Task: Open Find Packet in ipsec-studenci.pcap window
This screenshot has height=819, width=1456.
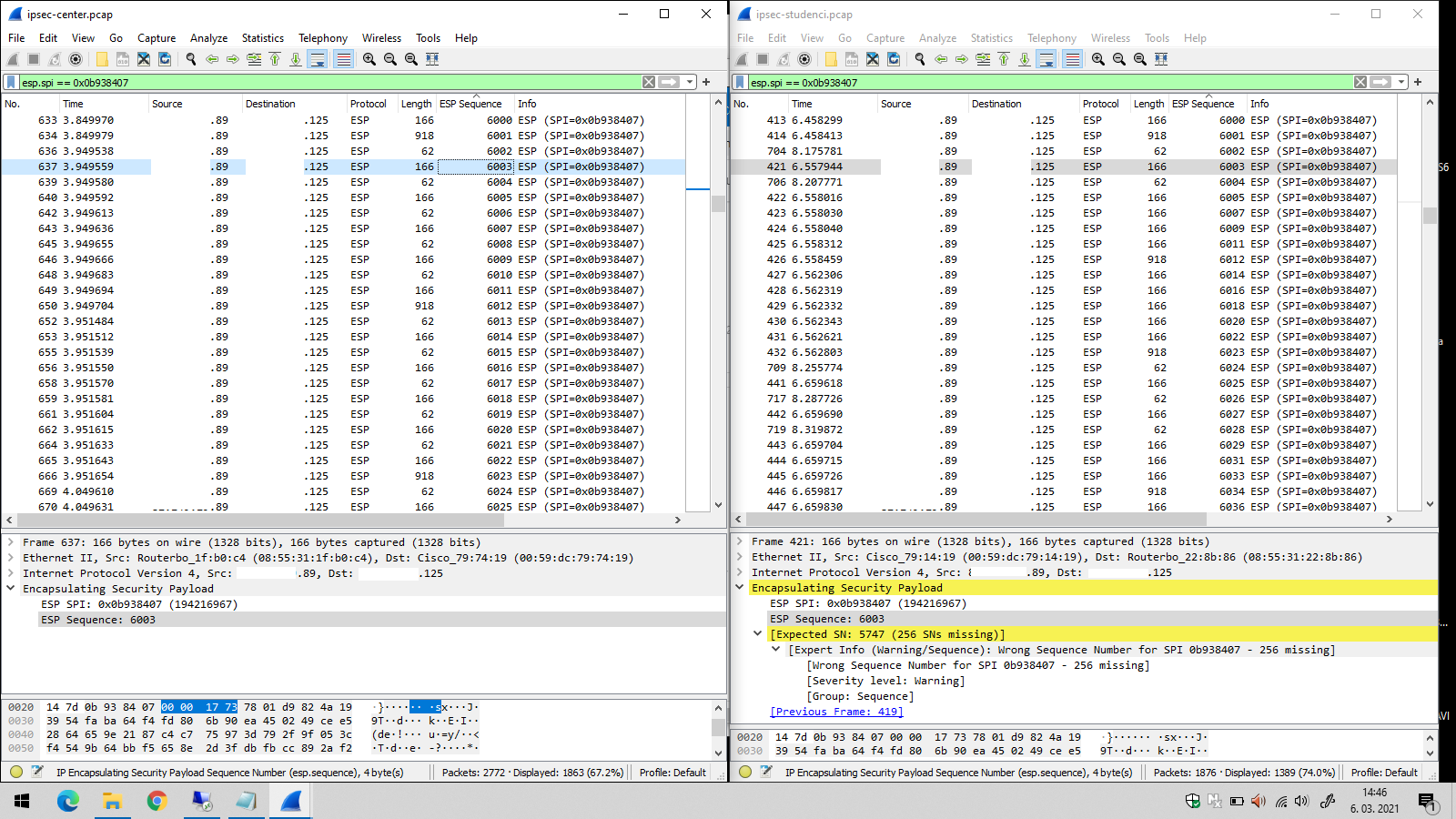Action: tap(920, 59)
